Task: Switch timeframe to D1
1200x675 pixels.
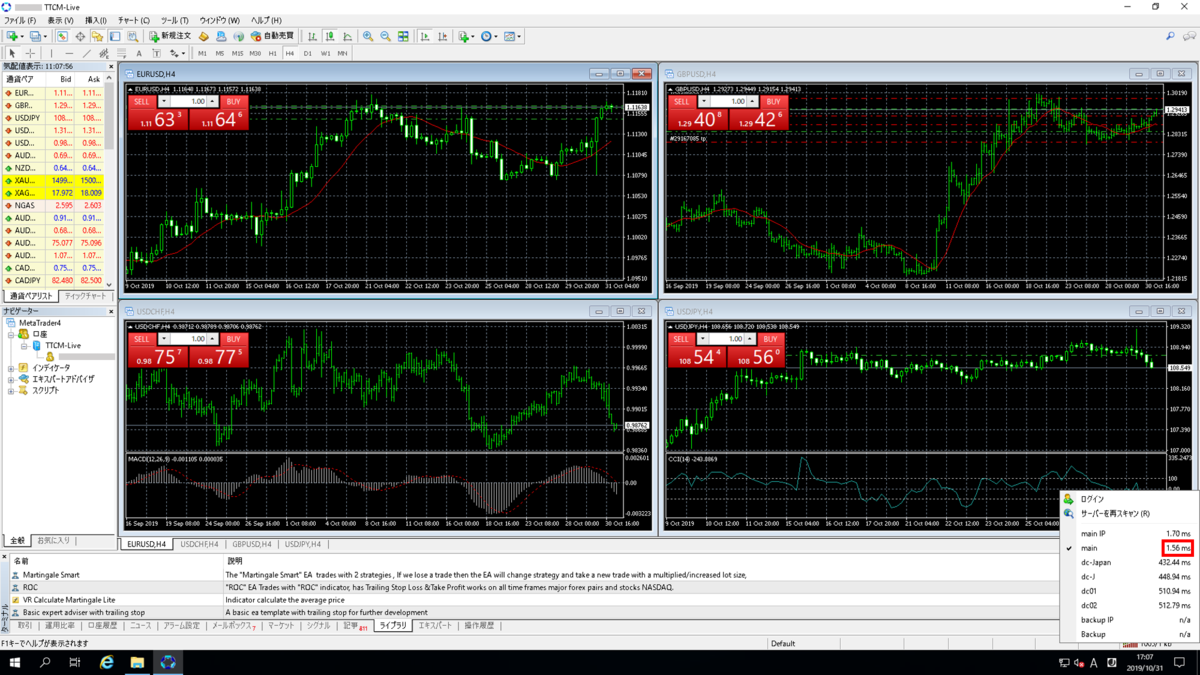Action: pyautogui.click(x=307, y=53)
